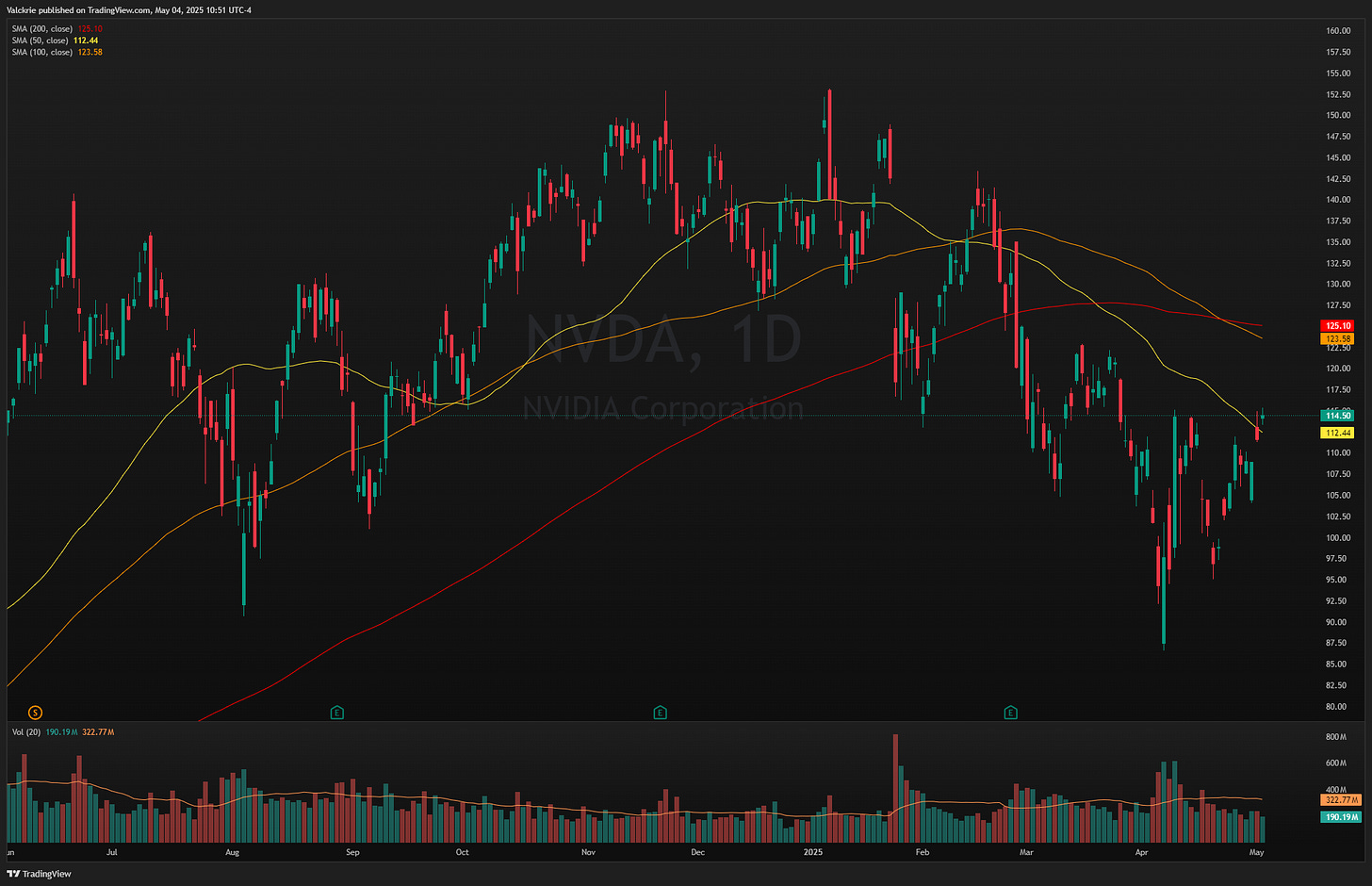Click the Nov label on time axis
This screenshot has width=1372, height=886.
click(x=588, y=852)
